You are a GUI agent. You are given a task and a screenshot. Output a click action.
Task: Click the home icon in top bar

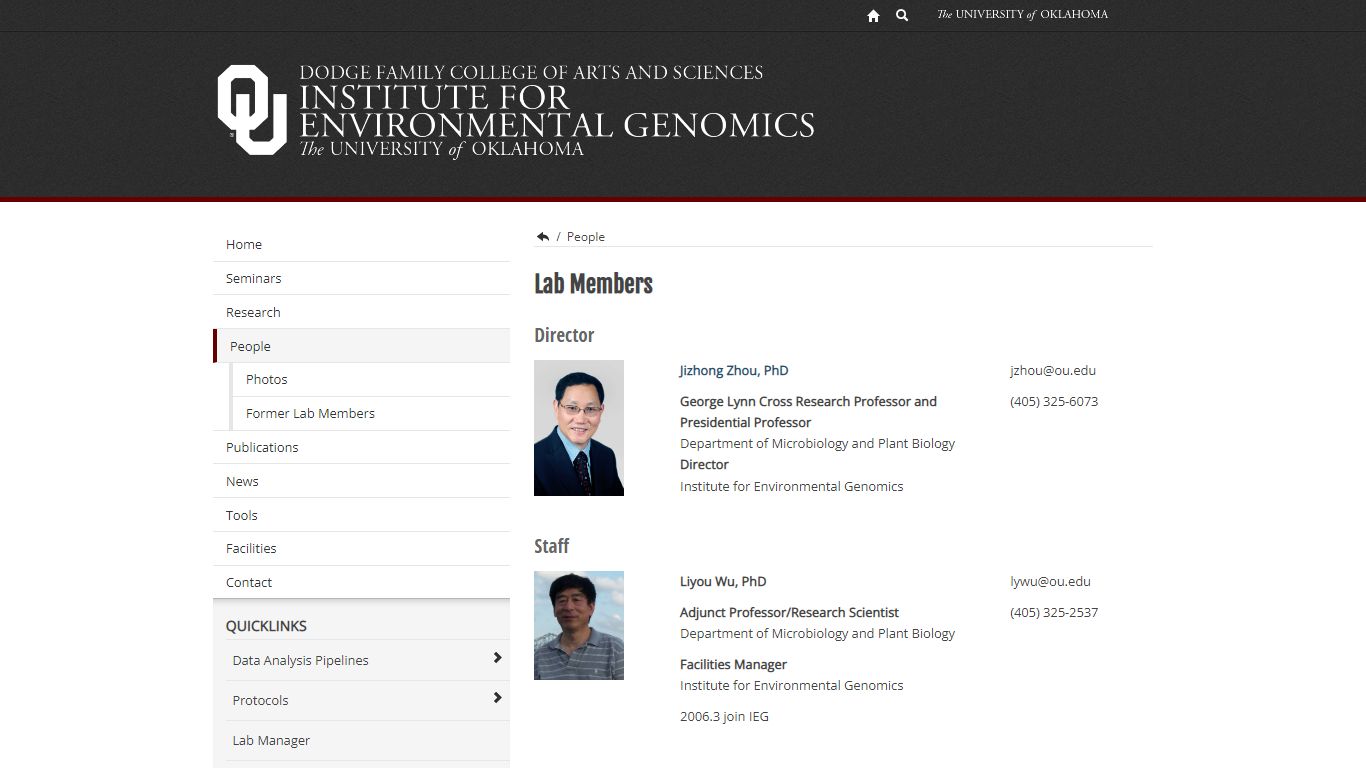pyautogui.click(x=873, y=15)
